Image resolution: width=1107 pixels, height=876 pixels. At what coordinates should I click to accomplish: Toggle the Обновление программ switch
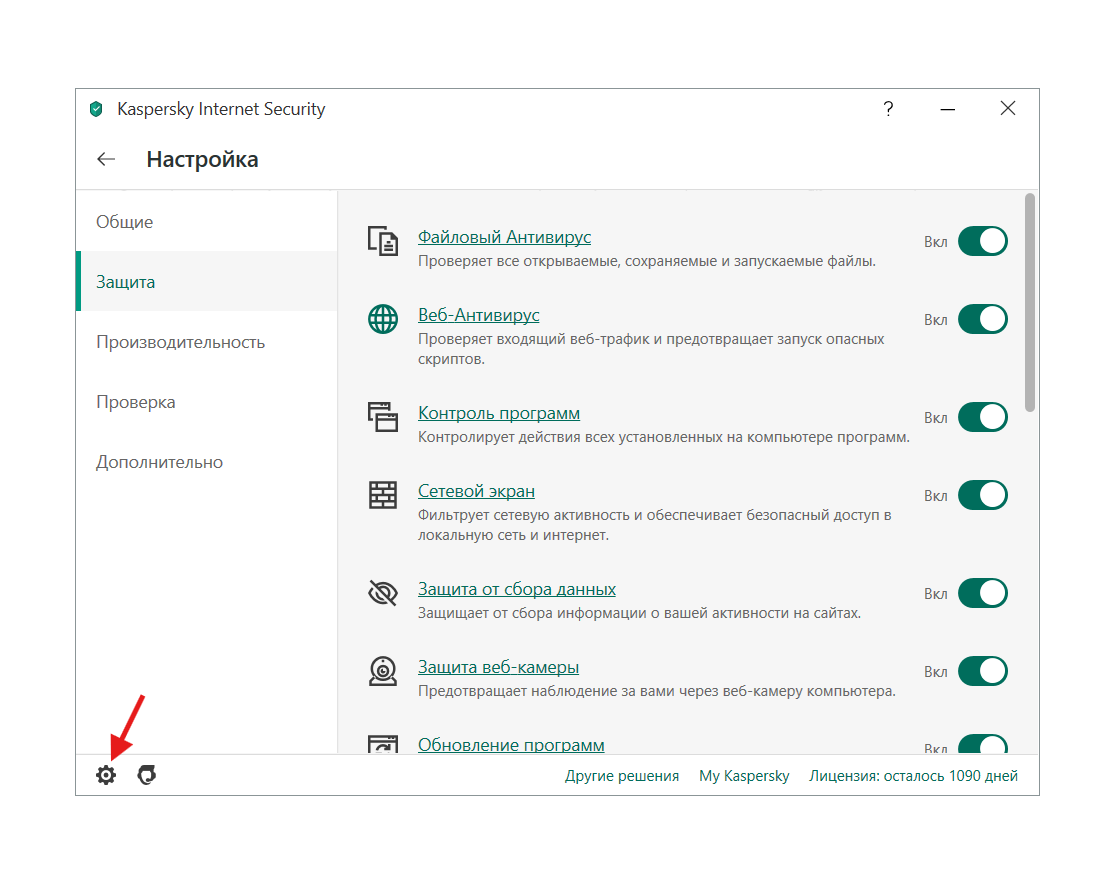[983, 744]
